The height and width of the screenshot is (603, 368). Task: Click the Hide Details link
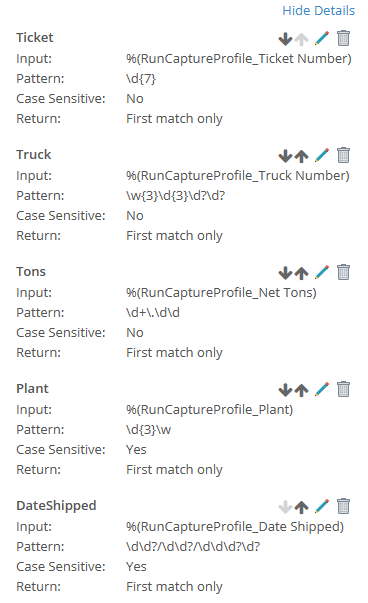click(x=318, y=10)
